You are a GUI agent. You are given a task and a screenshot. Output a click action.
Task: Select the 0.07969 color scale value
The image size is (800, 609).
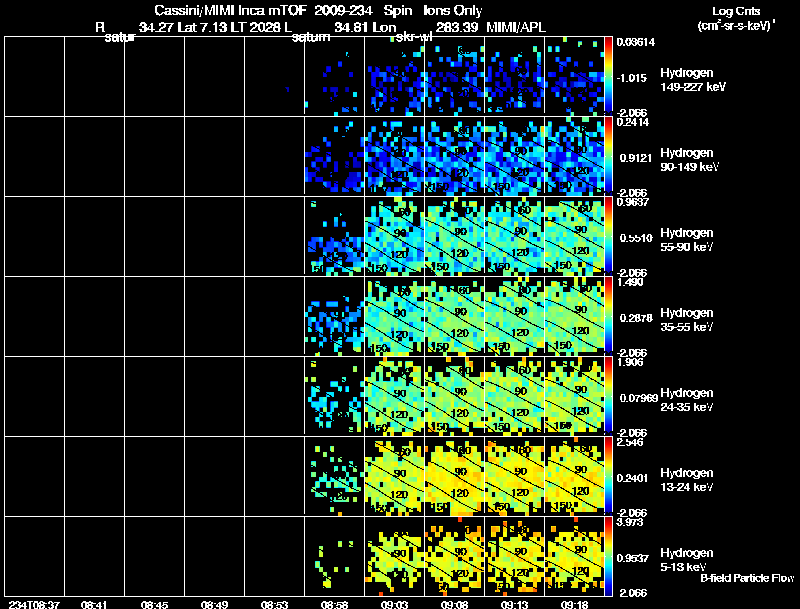coord(639,398)
